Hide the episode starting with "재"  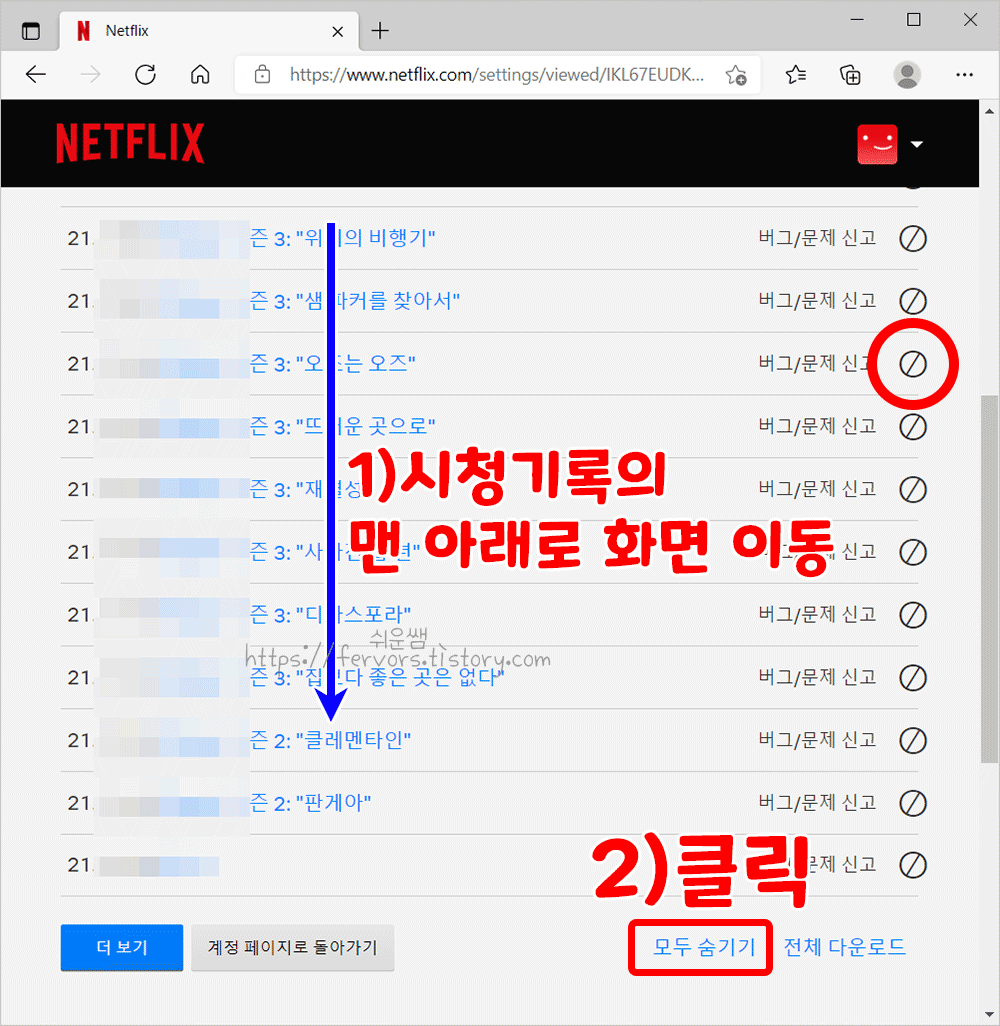[912, 489]
